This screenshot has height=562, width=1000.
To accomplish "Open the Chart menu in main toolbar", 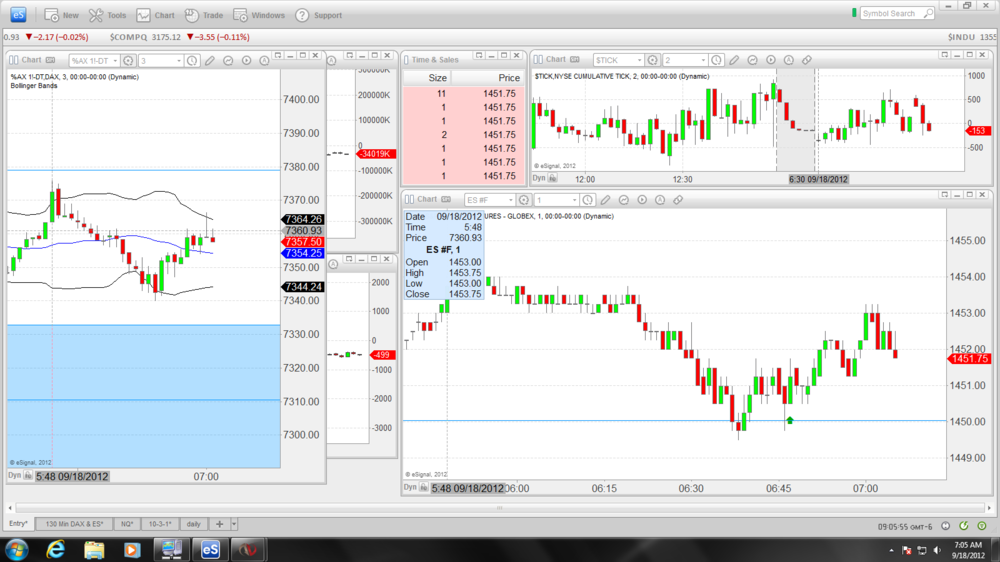I will click(156, 15).
